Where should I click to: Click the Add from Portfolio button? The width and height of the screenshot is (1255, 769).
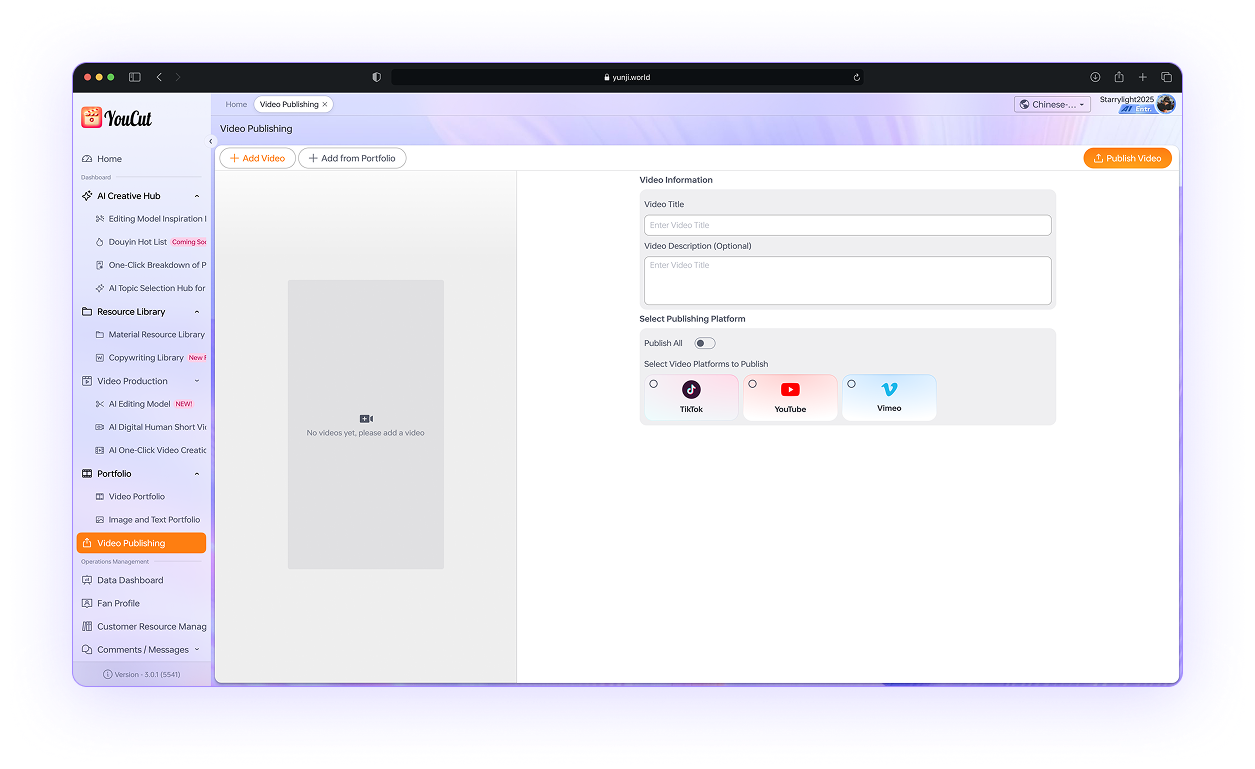pos(352,158)
